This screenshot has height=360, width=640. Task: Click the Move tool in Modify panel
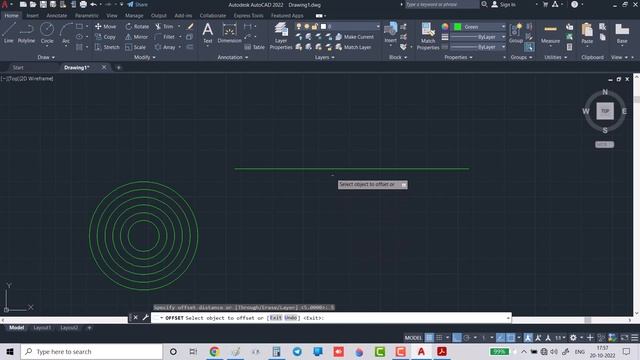coord(106,27)
